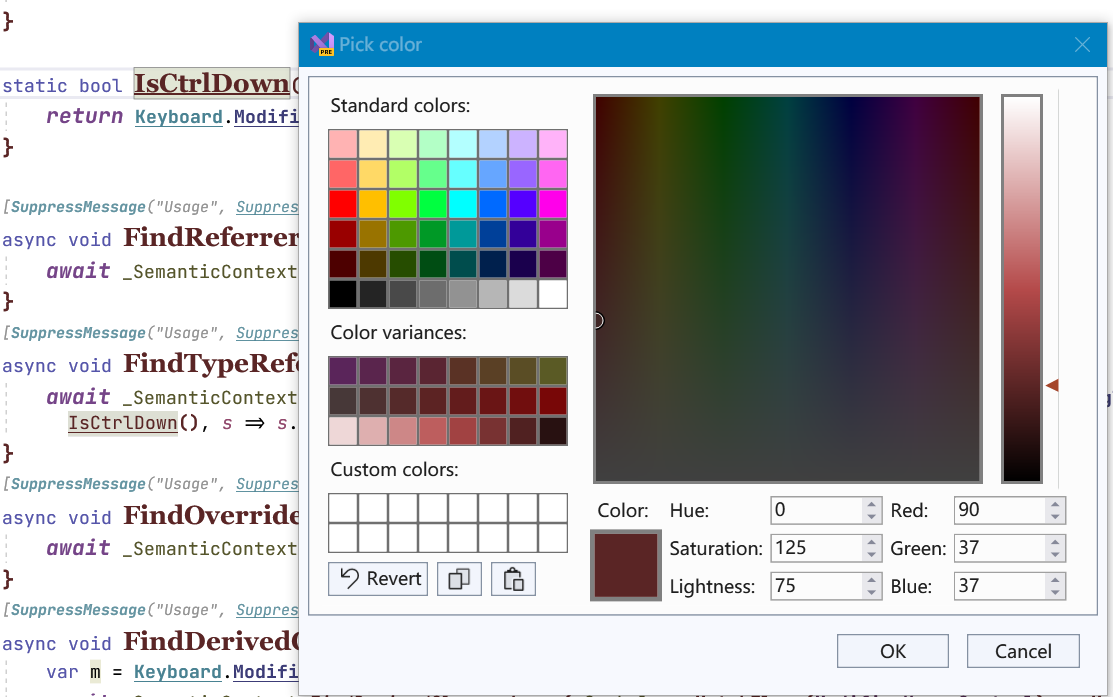Revert to the original color
The height and width of the screenshot is (697, 1113).
(x=377, y=578)
